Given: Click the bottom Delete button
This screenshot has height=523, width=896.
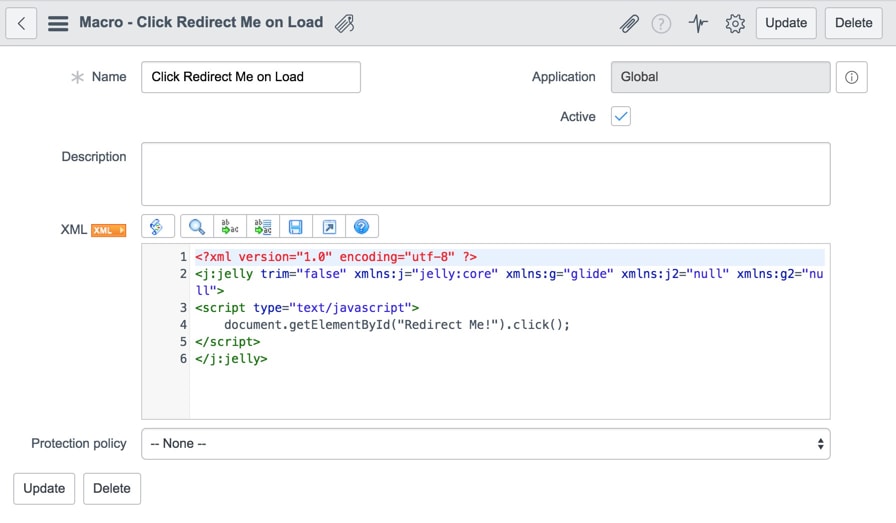Looking at the screenshot, I should pos(112,489).
